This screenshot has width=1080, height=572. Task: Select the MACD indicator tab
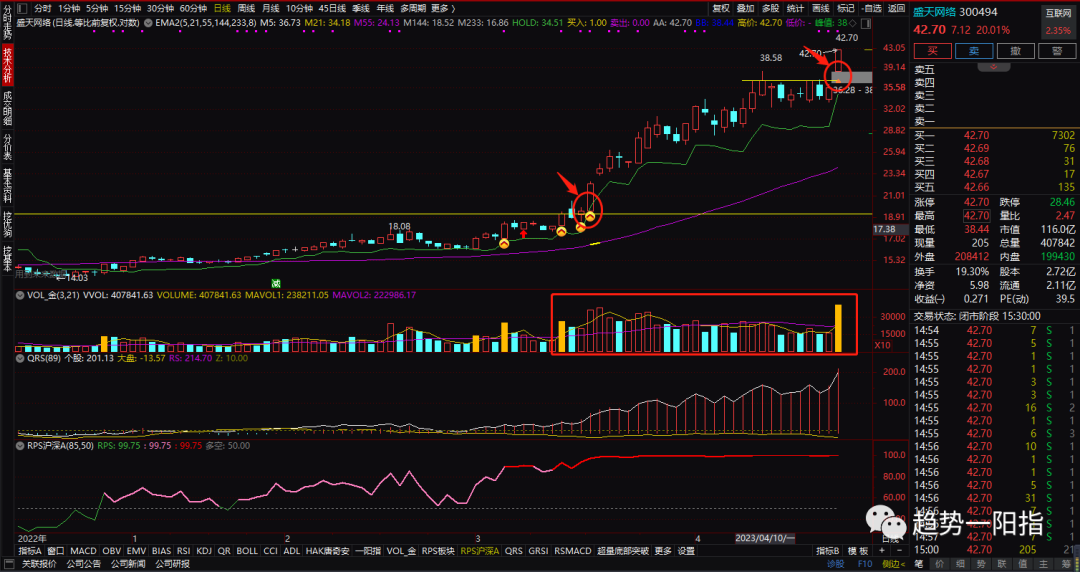(x=83, y=551)
